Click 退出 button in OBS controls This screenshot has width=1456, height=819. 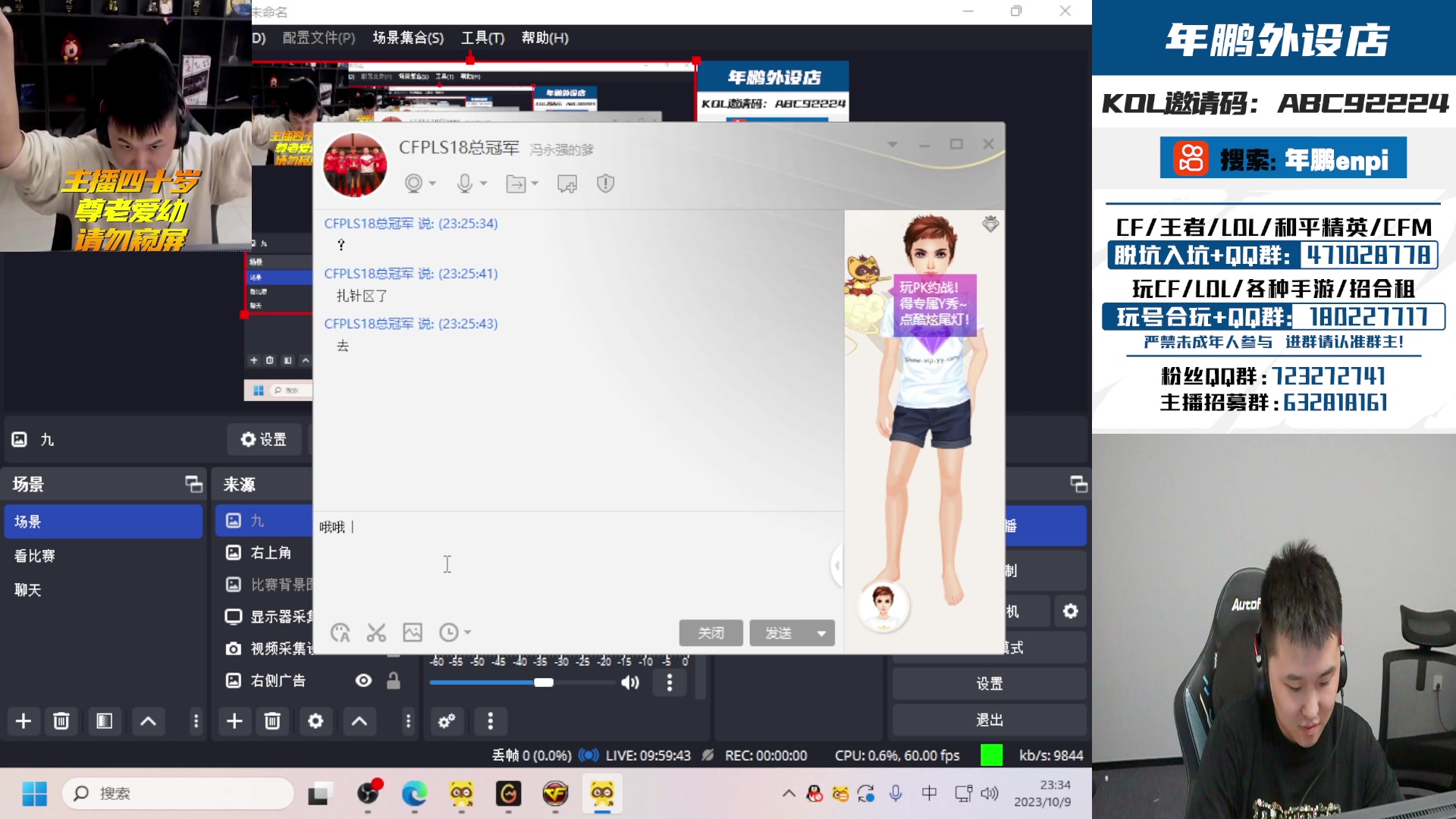(990, 720)
